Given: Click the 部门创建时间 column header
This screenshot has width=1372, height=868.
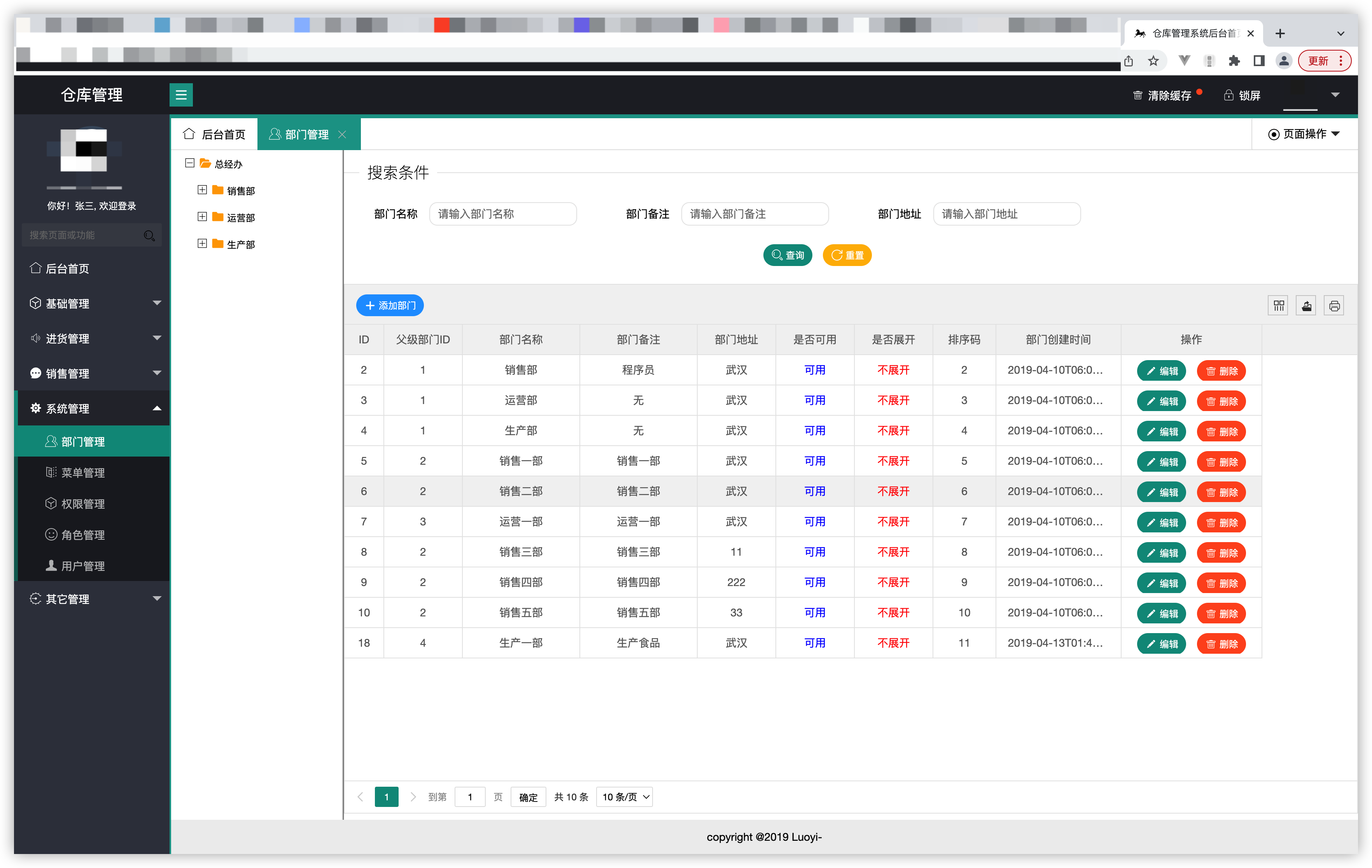Looking at the screenshot, I should 1058,339.
